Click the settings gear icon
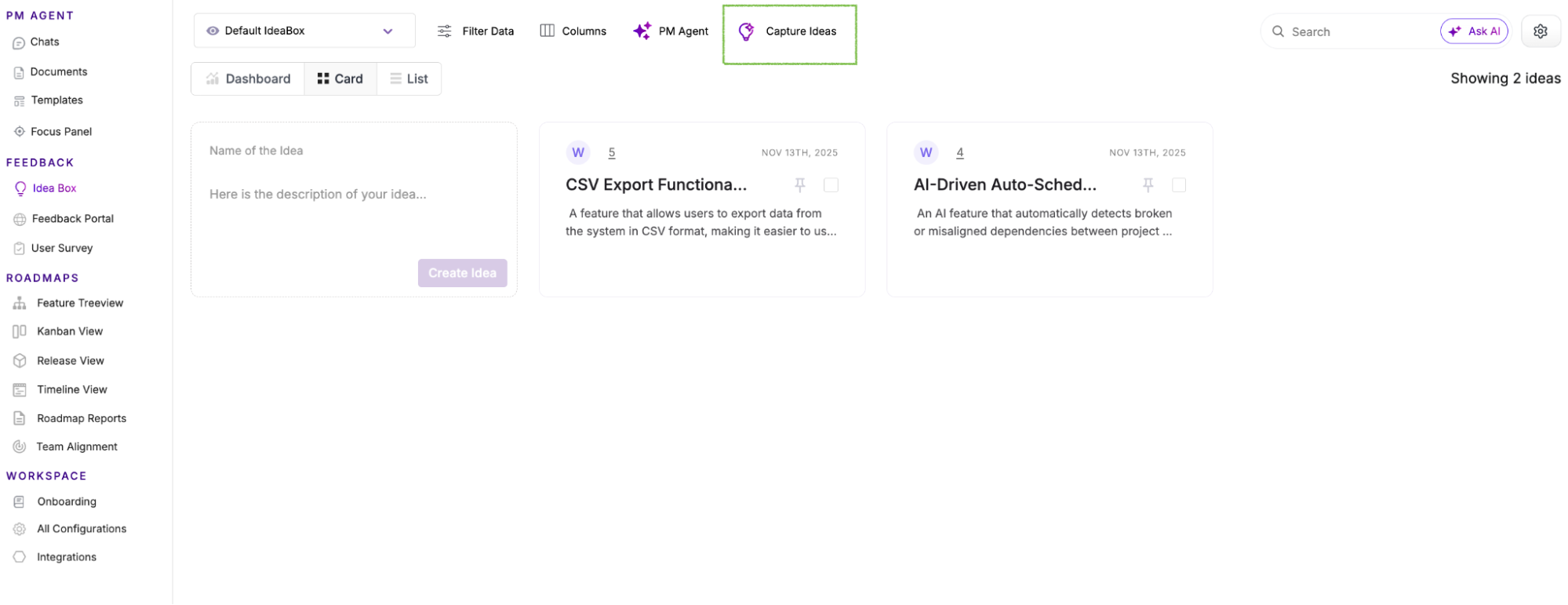This screenshot has height=605, width=1568. [1540, 31]
